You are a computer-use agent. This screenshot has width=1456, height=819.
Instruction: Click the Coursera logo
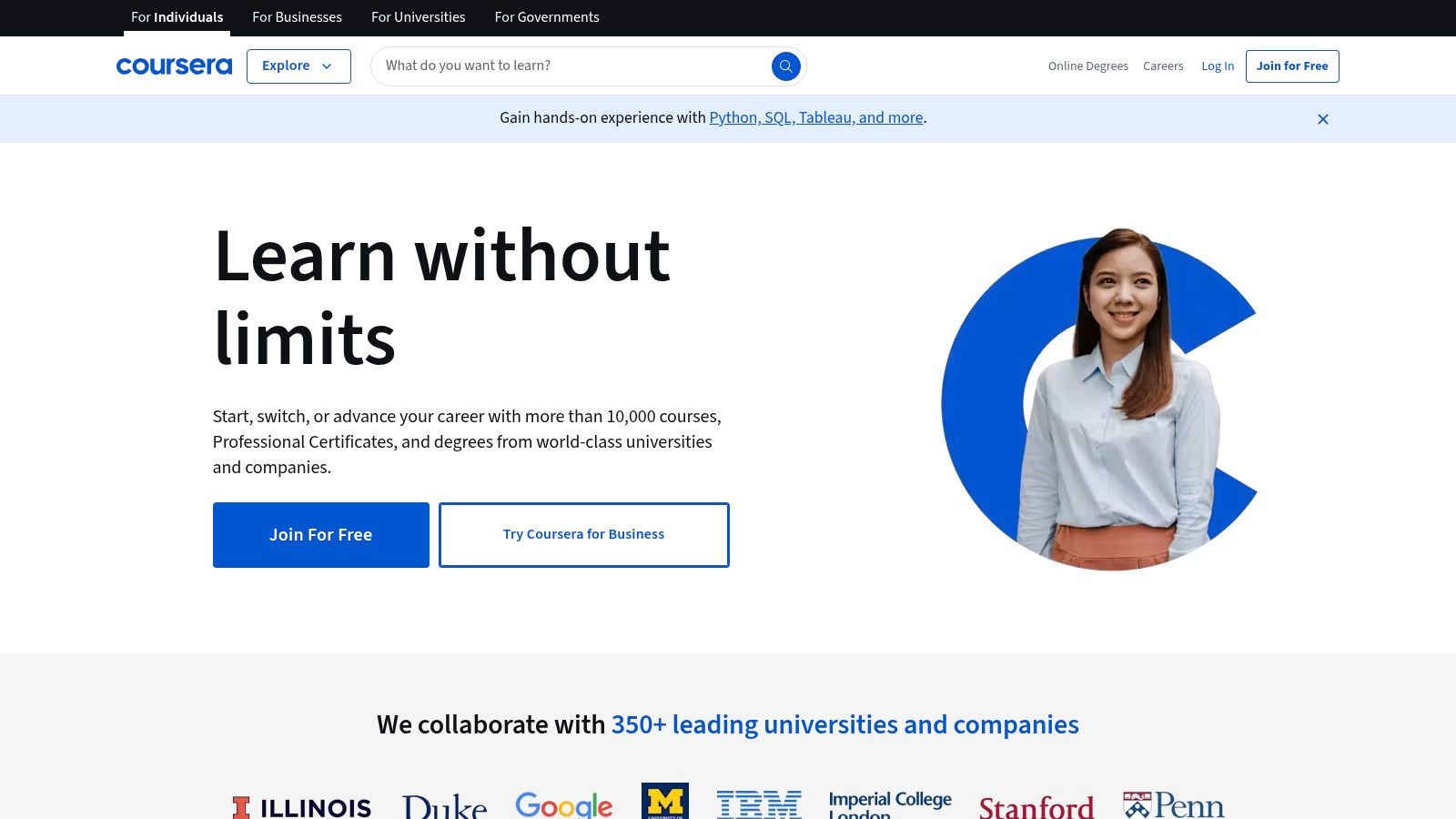point(174,66)
